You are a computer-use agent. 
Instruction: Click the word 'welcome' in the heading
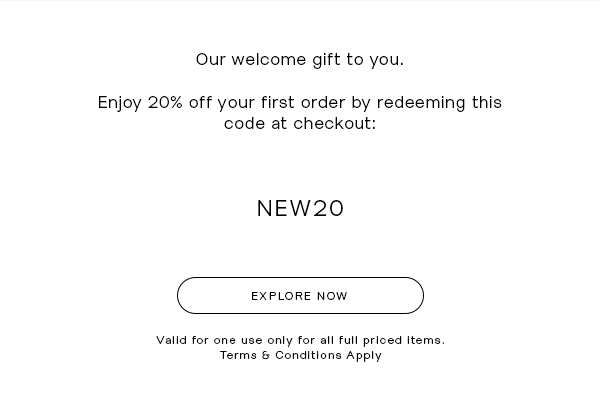point(269,60)
